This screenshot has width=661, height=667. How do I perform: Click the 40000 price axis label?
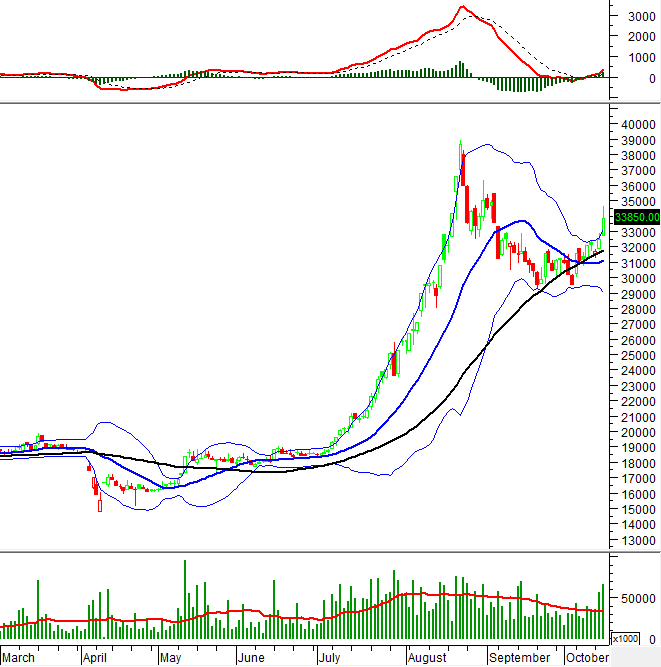(637, 124)
